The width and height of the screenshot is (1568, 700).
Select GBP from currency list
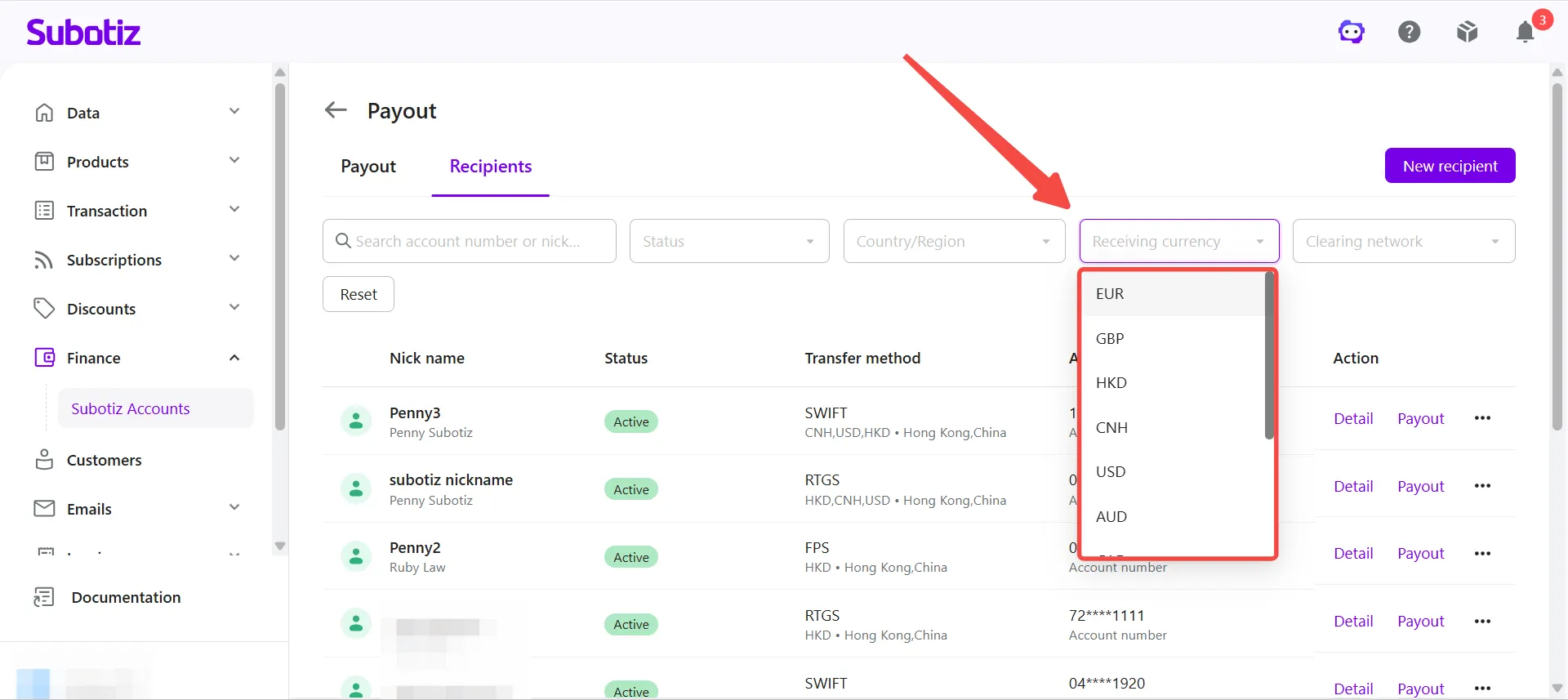click(1174, 338)
